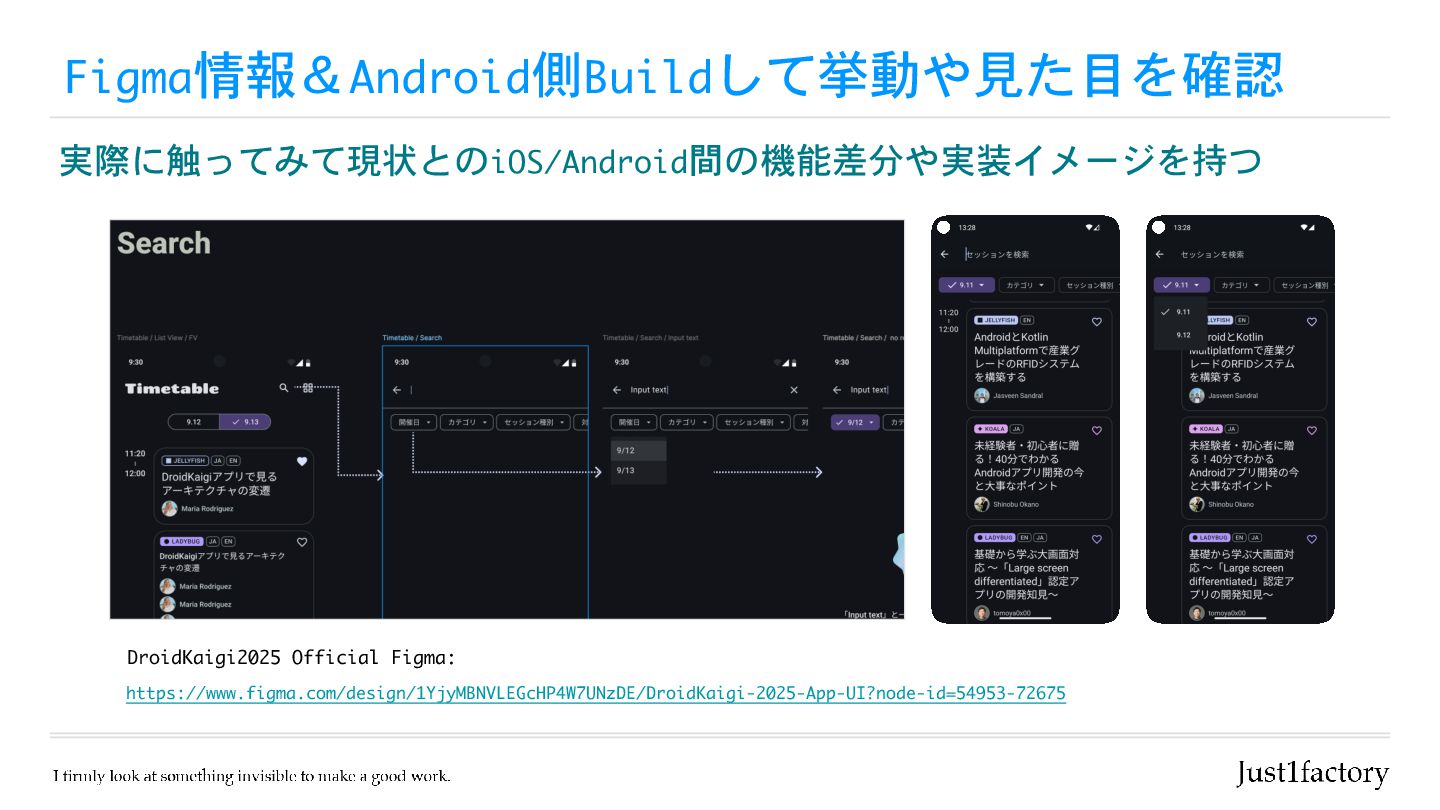Tap Shinobu Okano avatar in left phone
1440x810 pixels.
click(982, 504)
